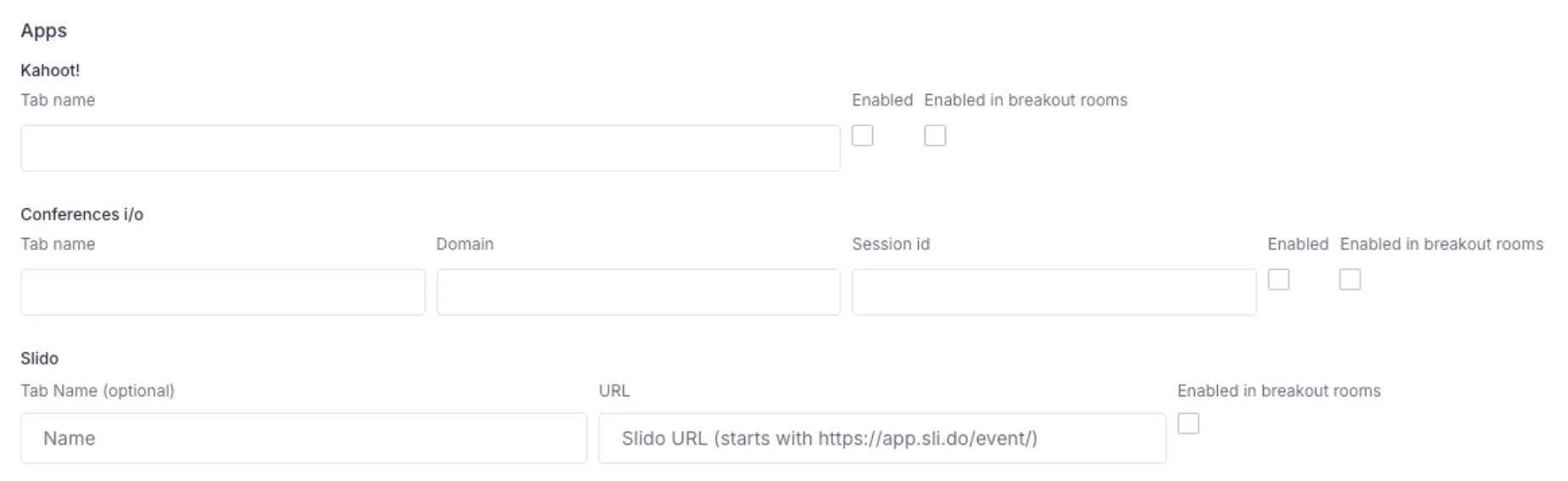Click into the Session id input
The image size is (1568, 481).
click(1054, 292)
